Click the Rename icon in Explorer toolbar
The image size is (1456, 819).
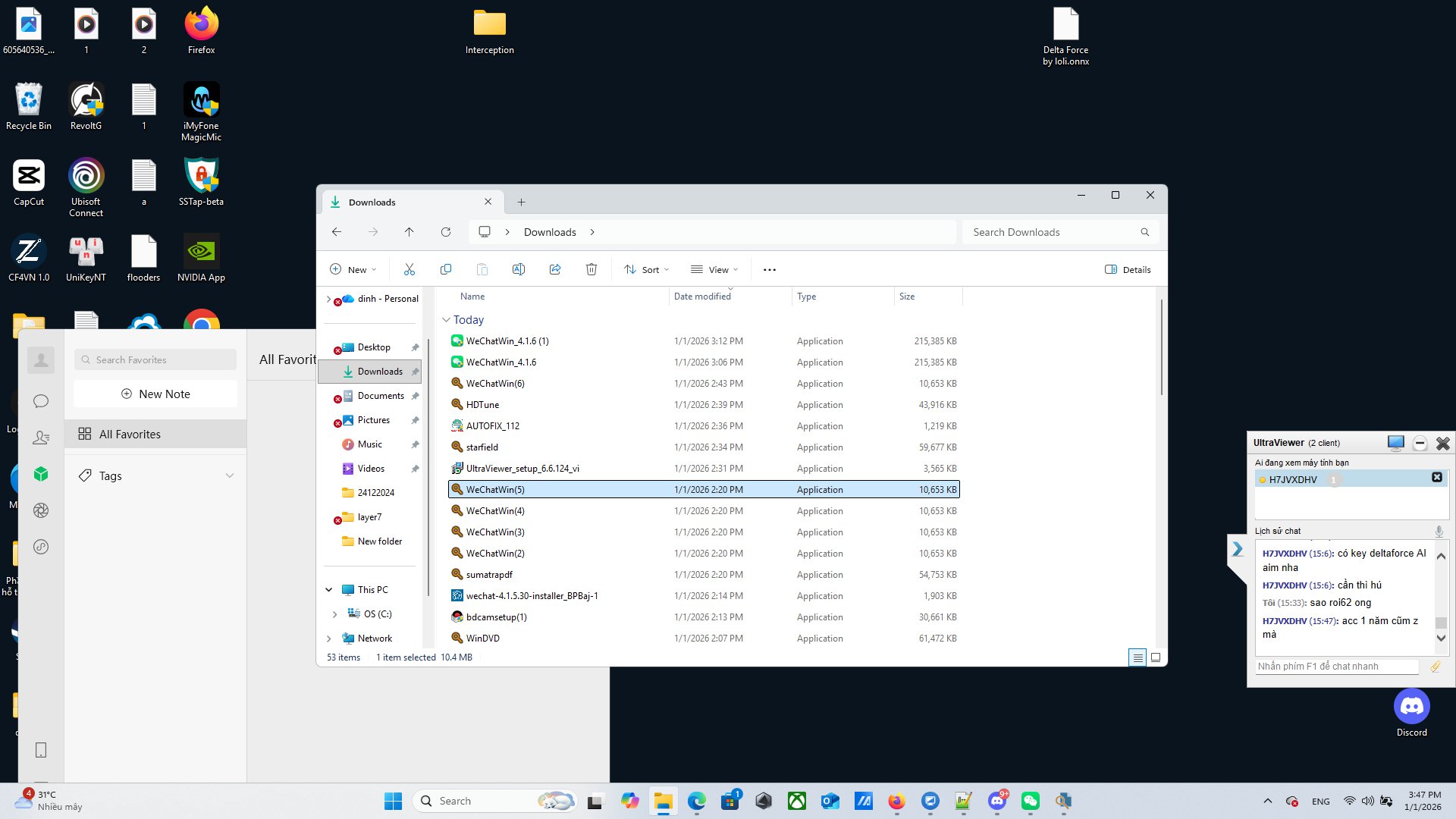[x=519, y=269]
